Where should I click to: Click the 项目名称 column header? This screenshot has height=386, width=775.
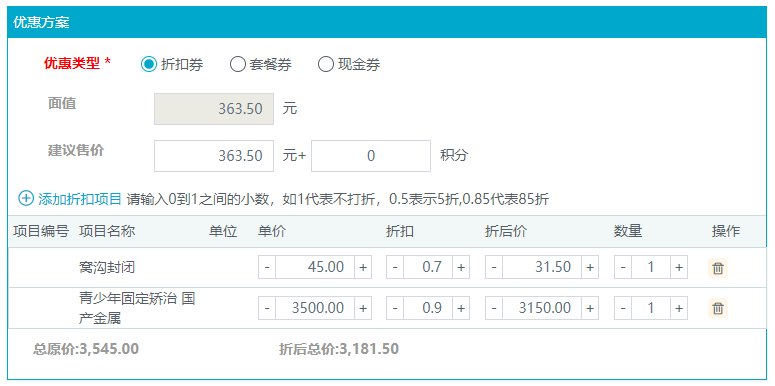tap(107, 231)
